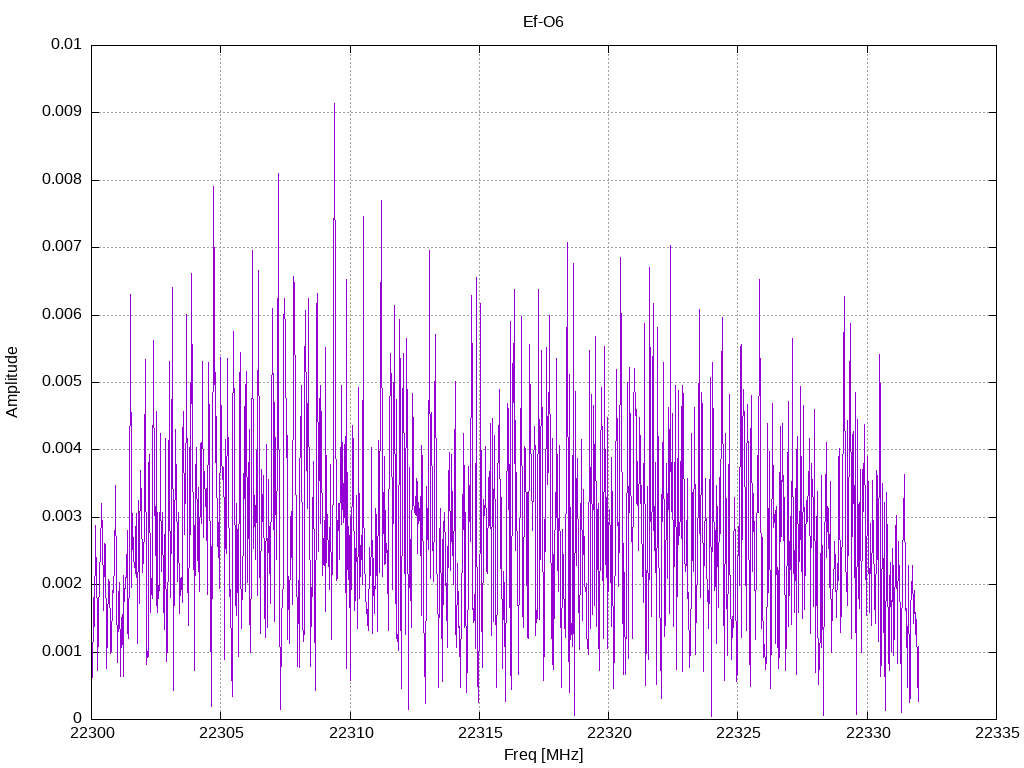Click the 0.008 y-axis tick label
The height and width of the screenshot is (768, 1024).
(62, 180)
